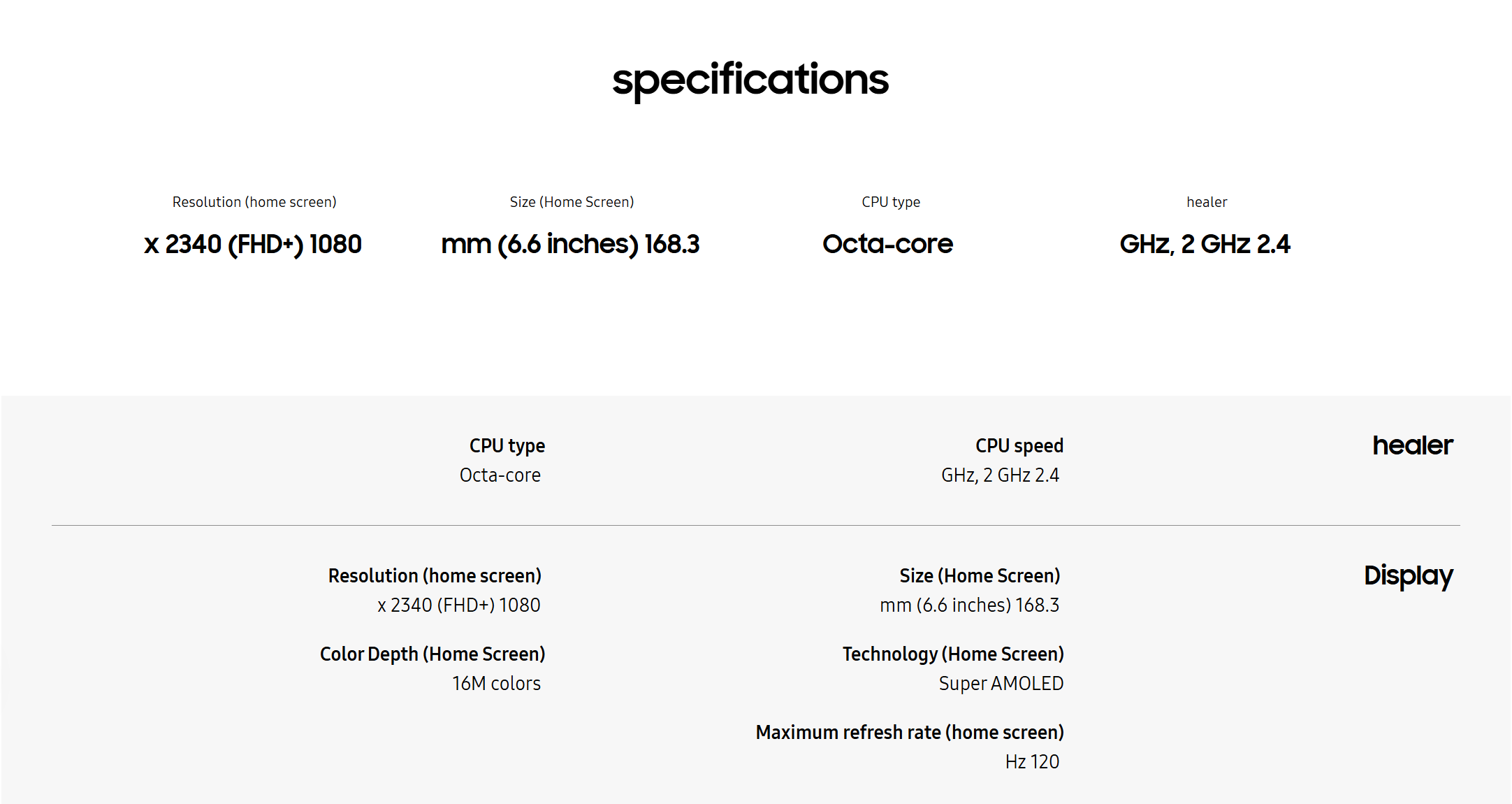The height and width of the screenshot is (804, 1512).
Task: Click the Octa-core value under CPU type
Action: [x=500, y=475]
